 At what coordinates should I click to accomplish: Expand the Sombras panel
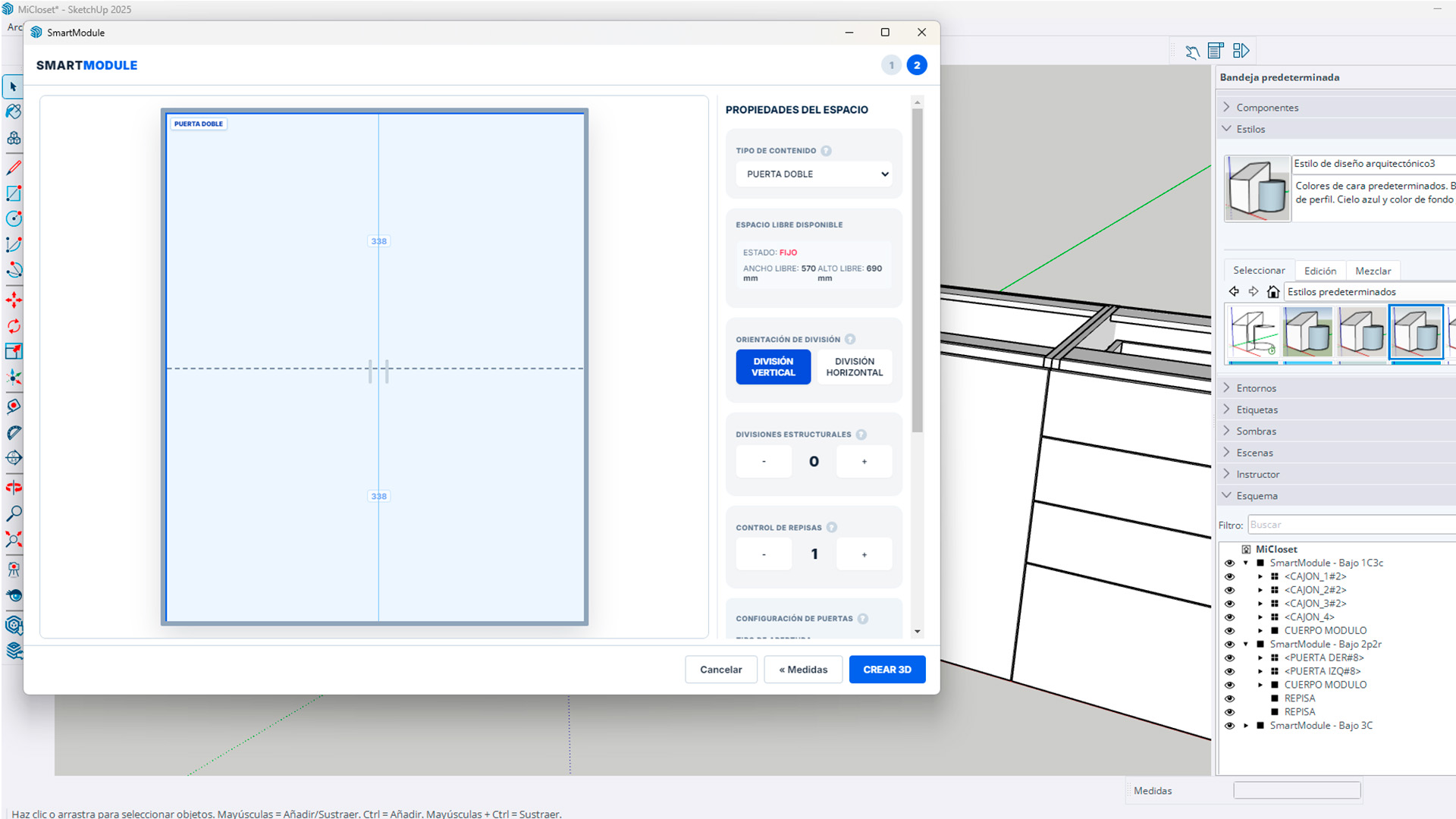point(1226,431)
